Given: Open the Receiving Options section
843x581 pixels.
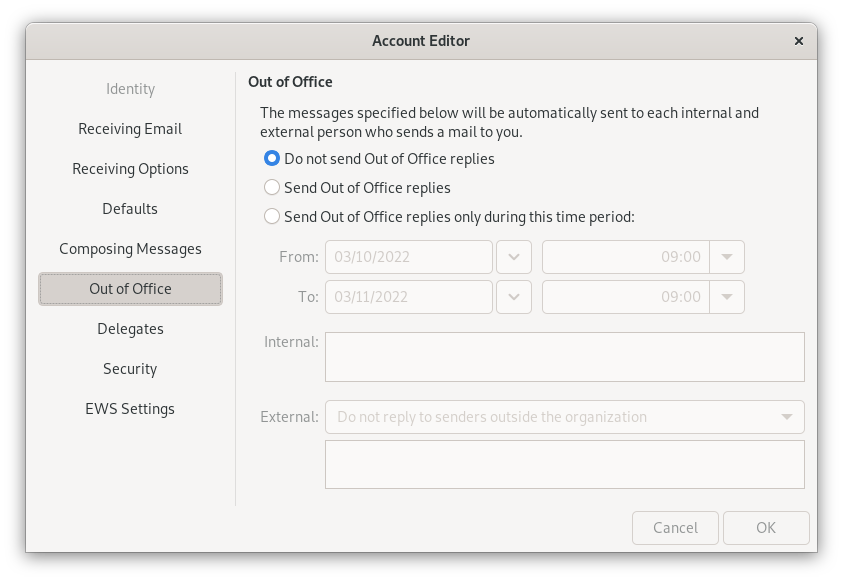Looking at the screenshot, I should pos(130,169).
